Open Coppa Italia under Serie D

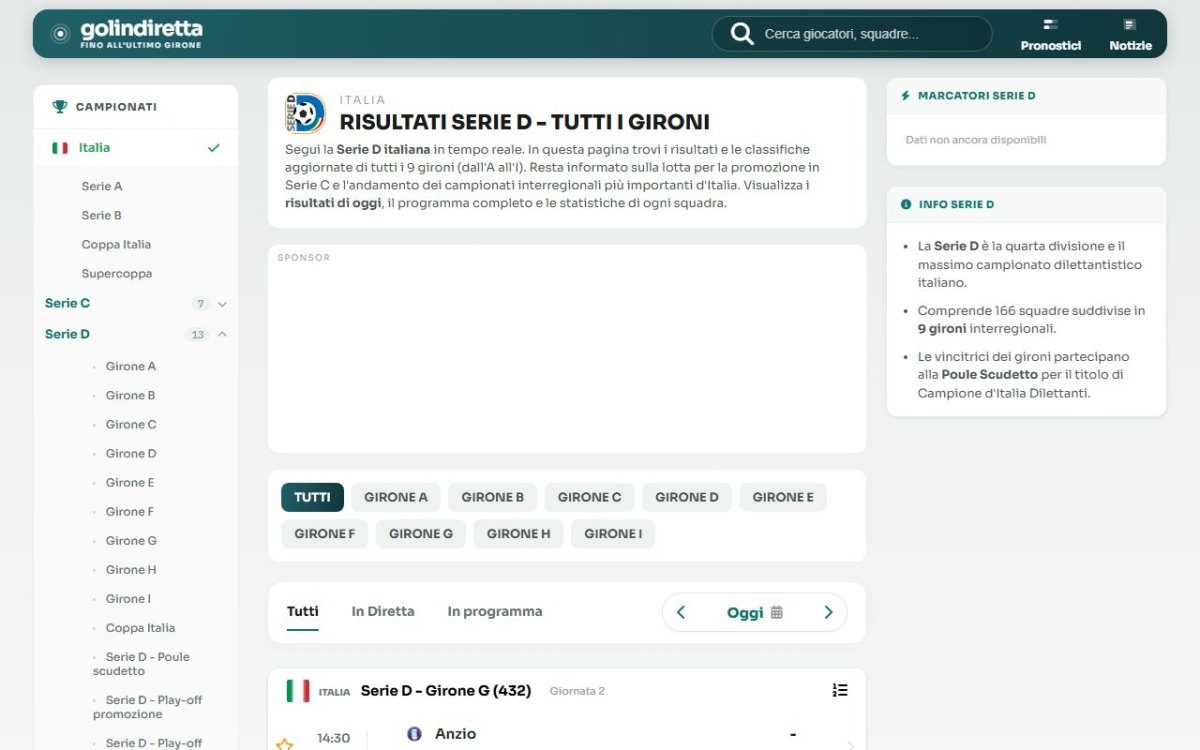[140, 628]
